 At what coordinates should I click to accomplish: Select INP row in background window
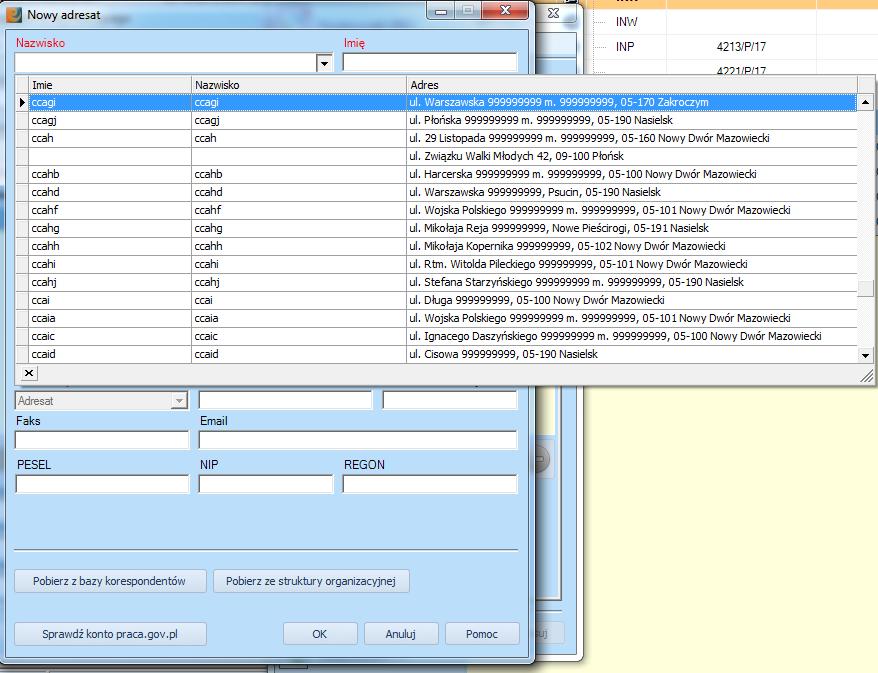coord(625,46)
